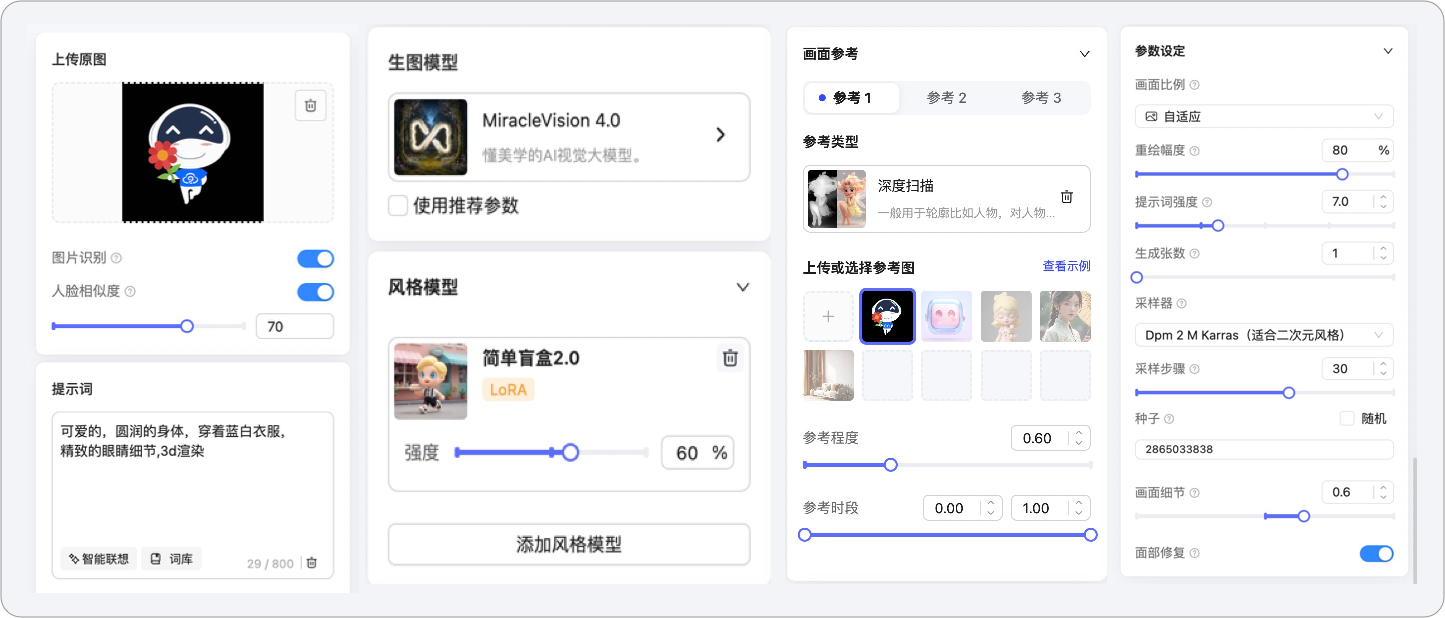Viewport: 1445px width, 618px height.
Task: Toggle the 图片识别 switch
Action: point(315,259)
